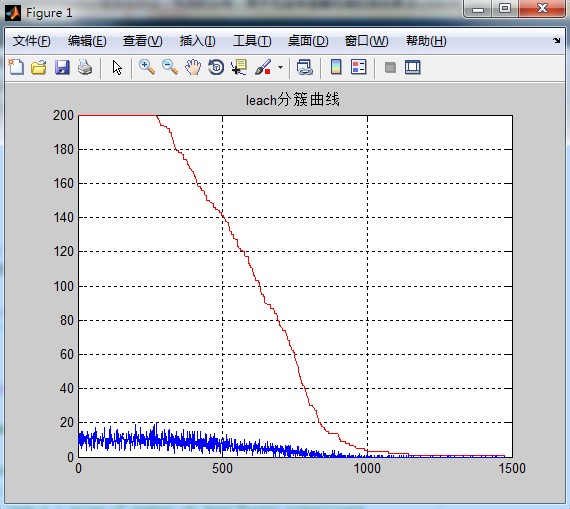Insert a legend using the toolbar icon
The image size is (570, 509).
click(359, 67)
